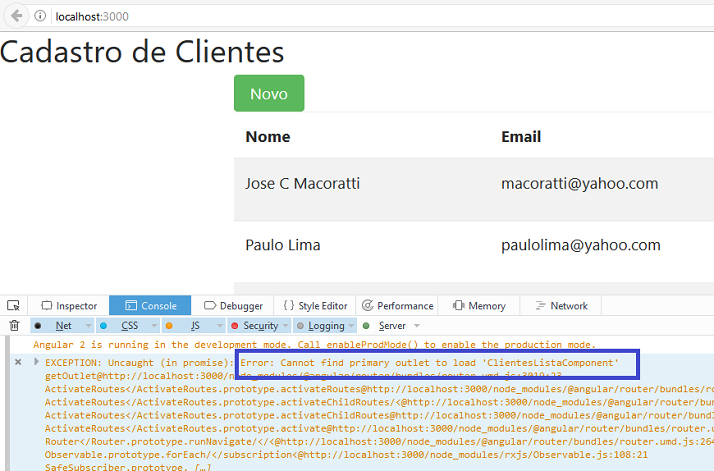The width and height of the screenshot is (714, 471).
Task: Select the Nome column header
Action: (x=268, y=137)
